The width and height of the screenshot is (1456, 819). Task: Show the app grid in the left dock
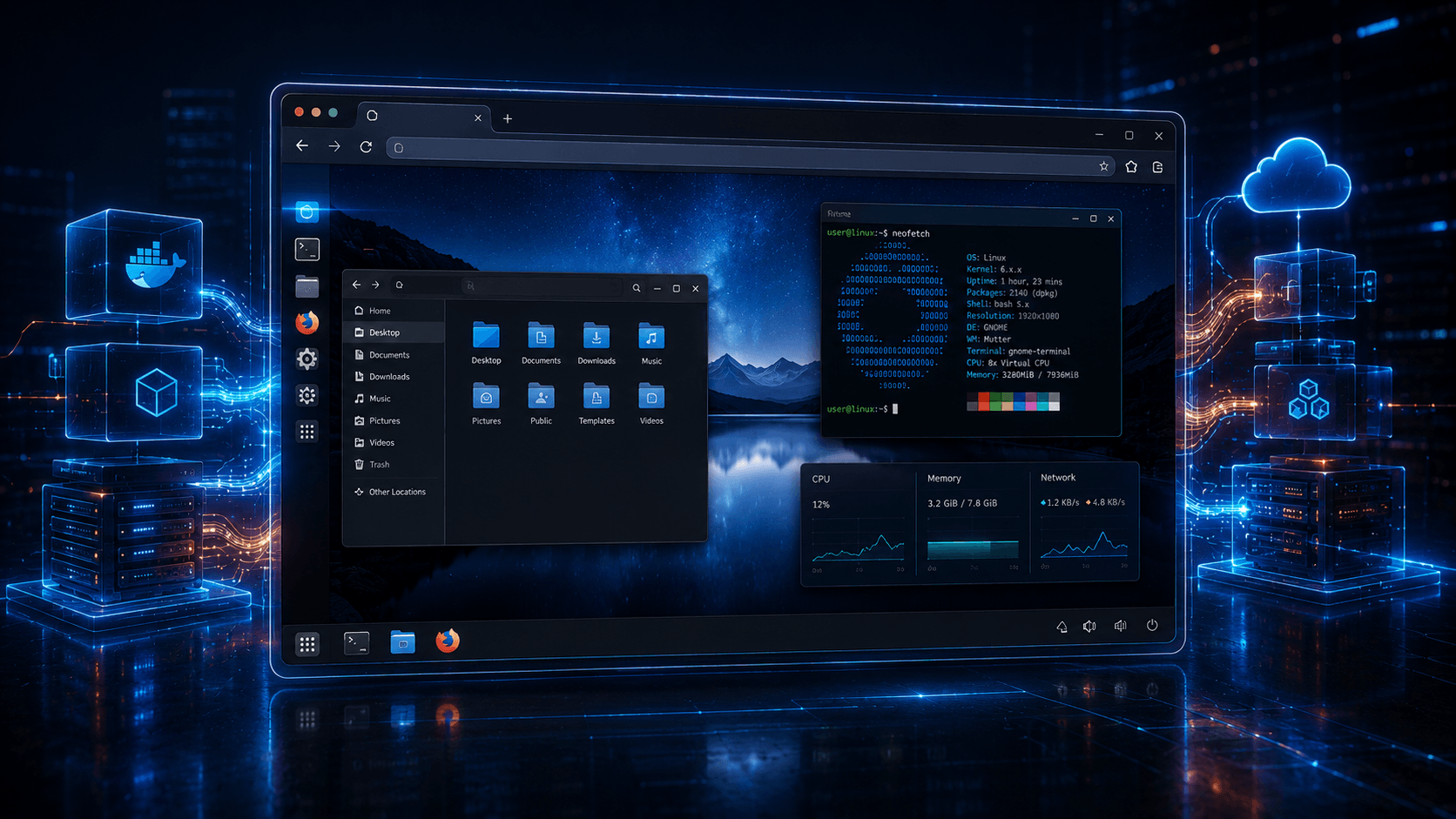click(307, 432)
